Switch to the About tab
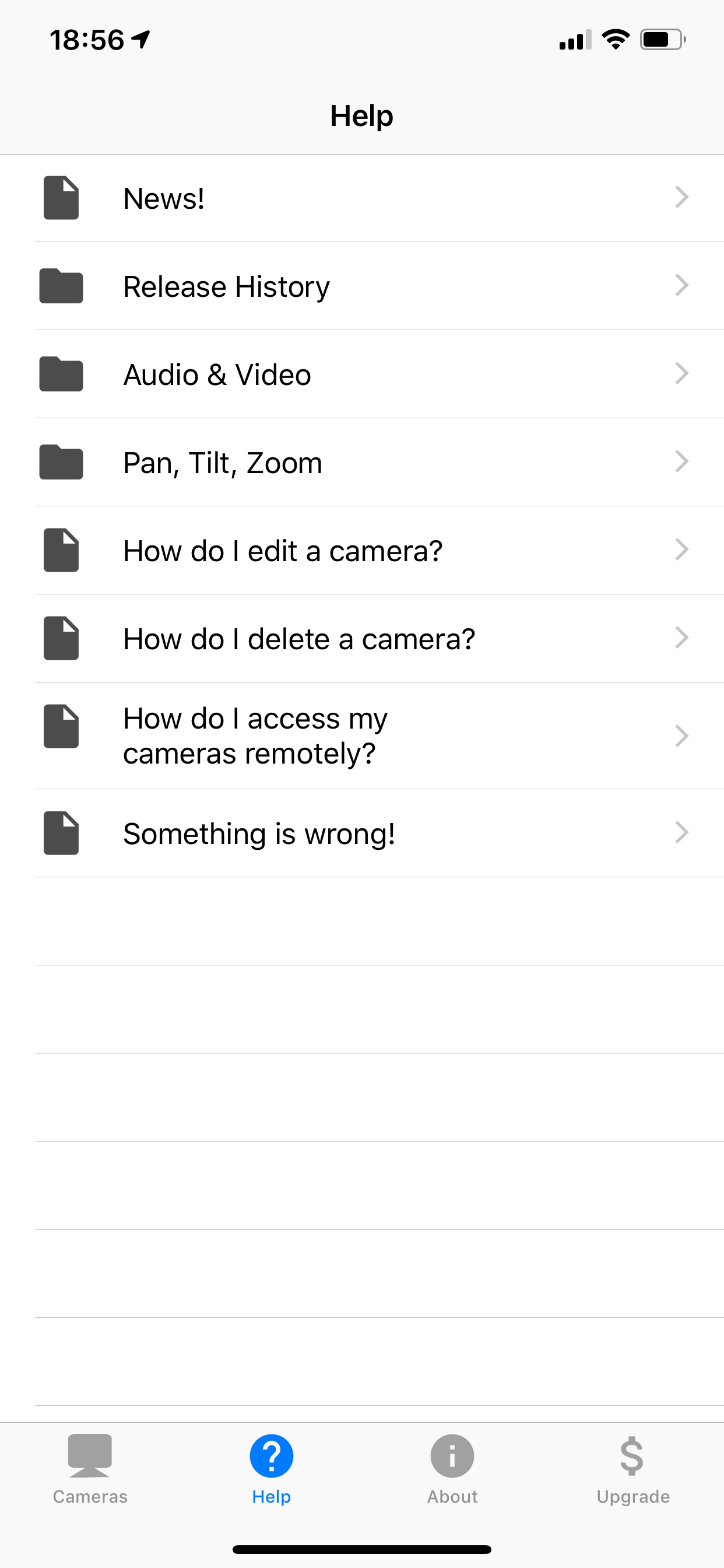 click(452, 1468)
